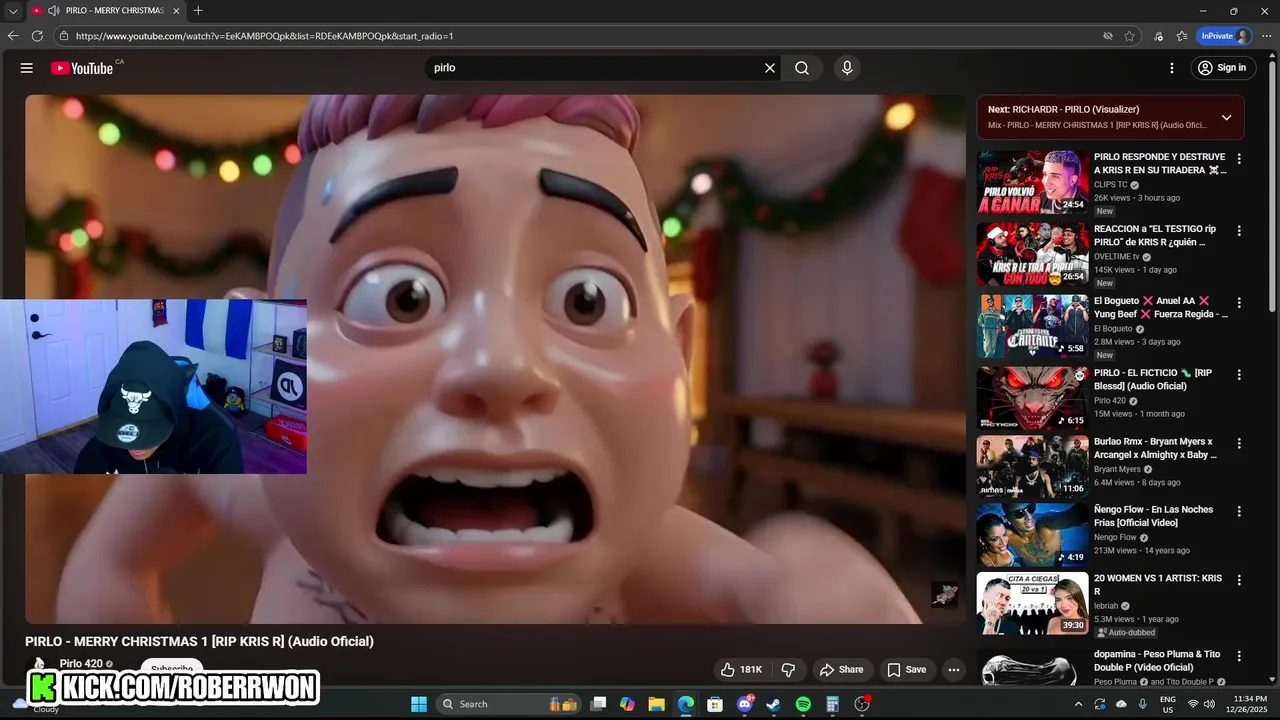The image size is (1280, 720).
Task: Open options for 20 WOMEN VS 1 ARTIST video
Action: (1239, 580)
